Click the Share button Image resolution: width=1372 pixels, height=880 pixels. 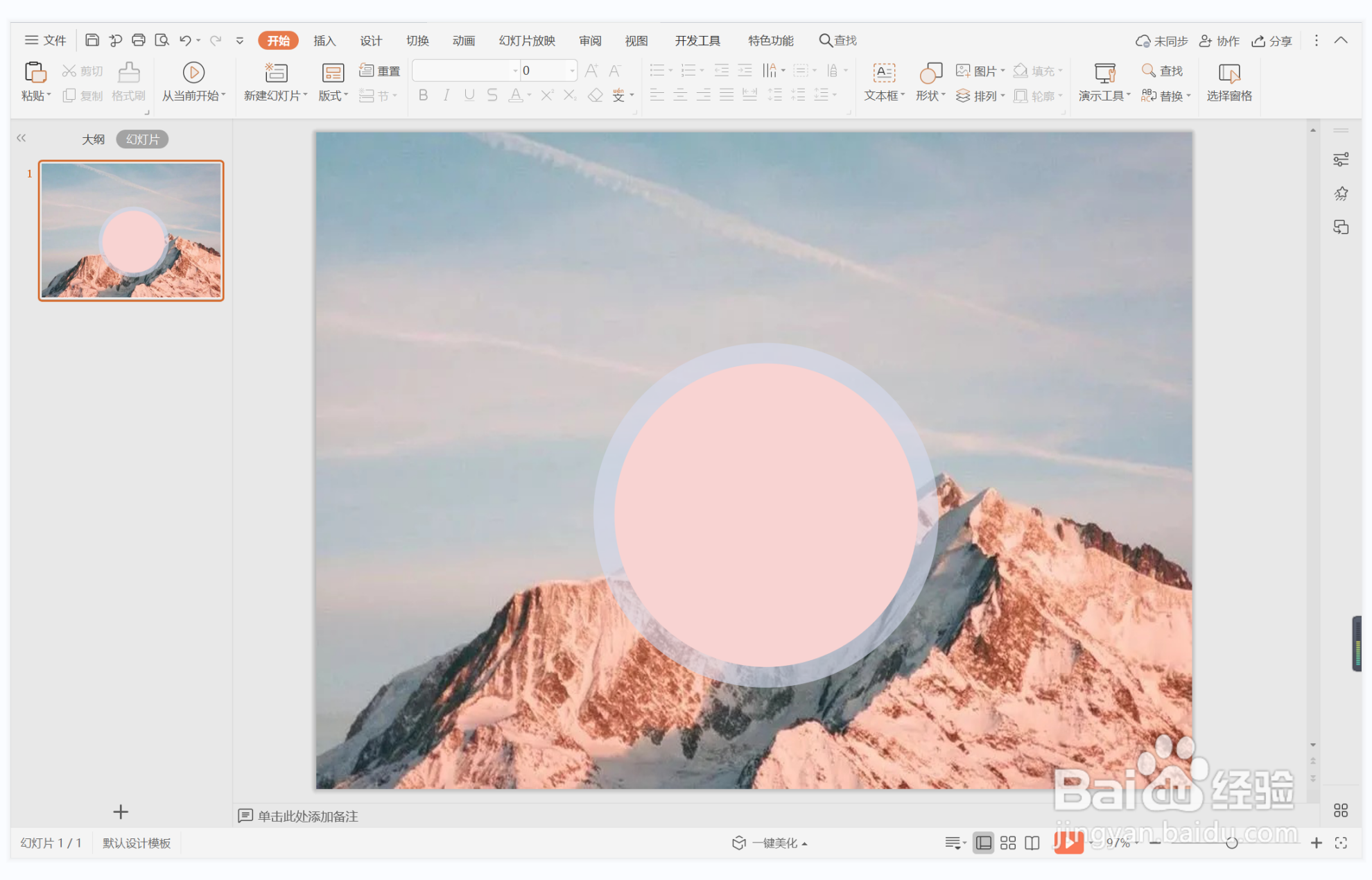tap(1271, 41)
